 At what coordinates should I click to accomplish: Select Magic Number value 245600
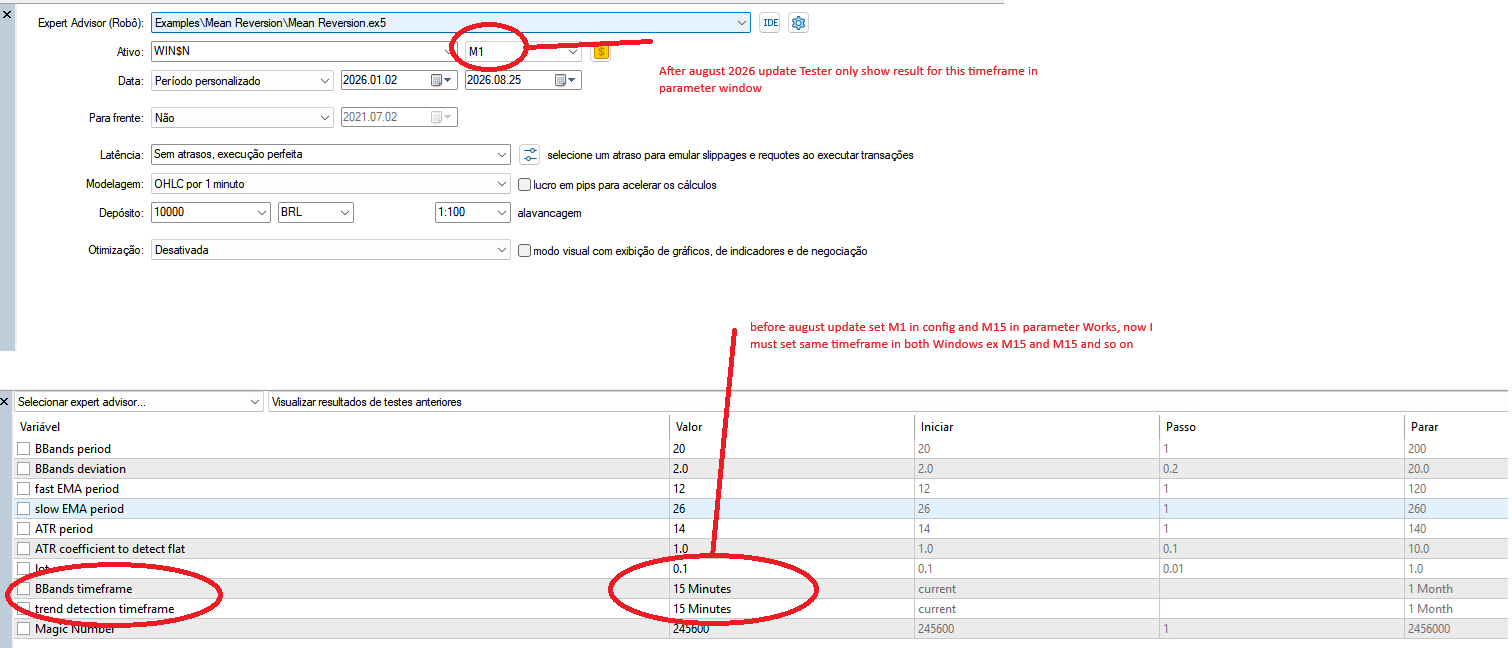(691, 629)
